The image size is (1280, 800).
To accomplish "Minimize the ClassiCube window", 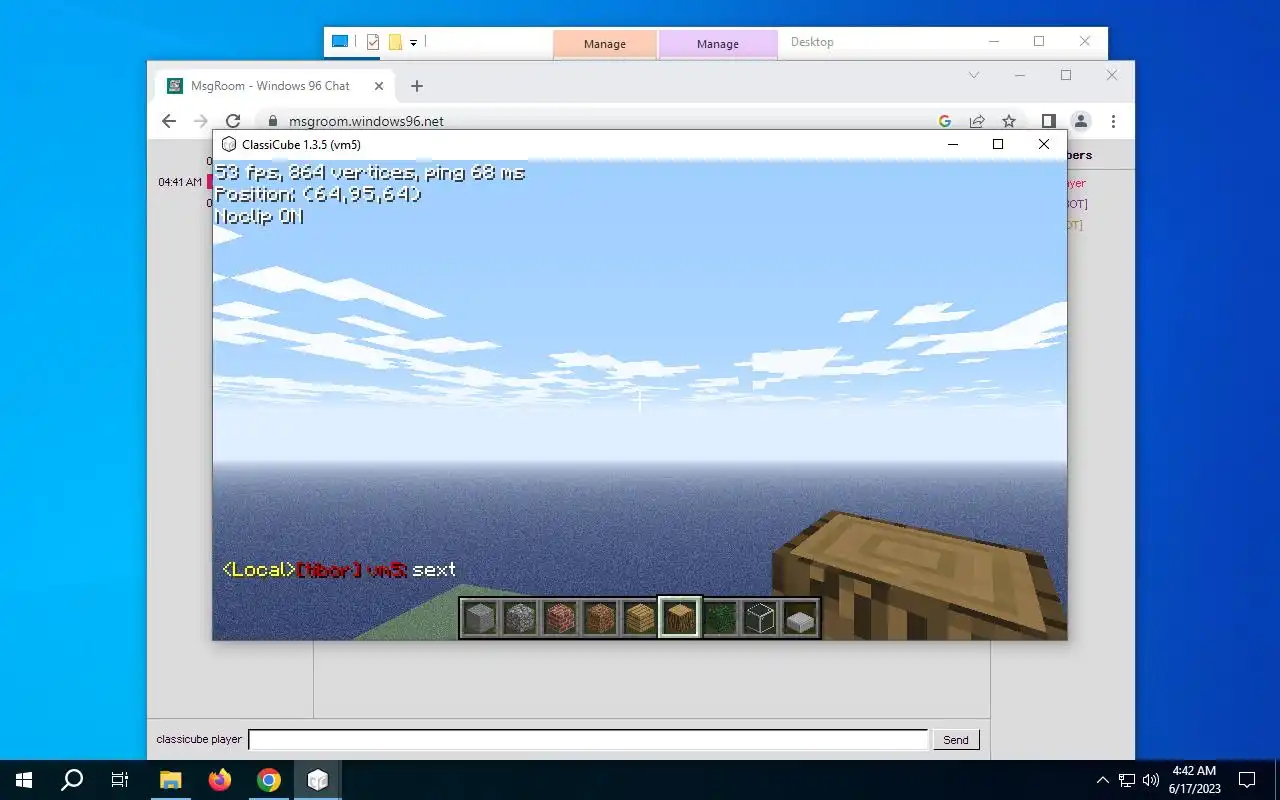I will point(953,144).
